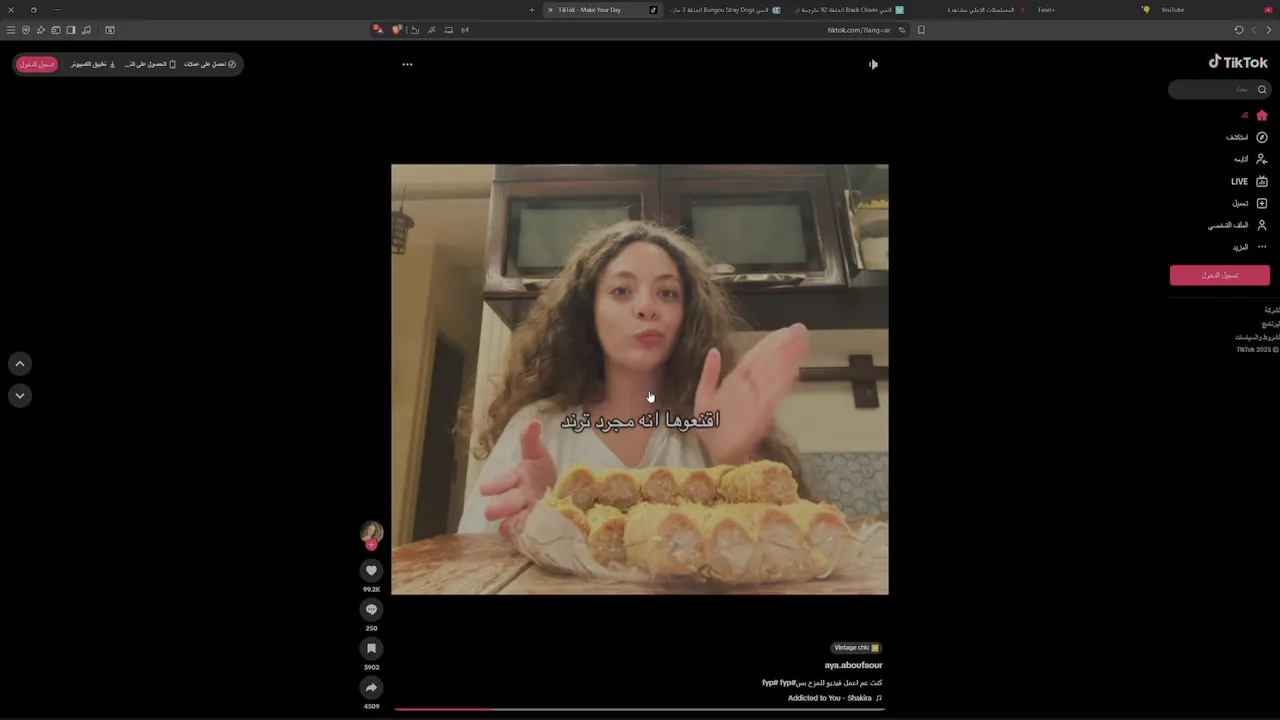Open the Following sidebar item
The height and width of the screenshot is (720, 1280).
click(1250, 159)
